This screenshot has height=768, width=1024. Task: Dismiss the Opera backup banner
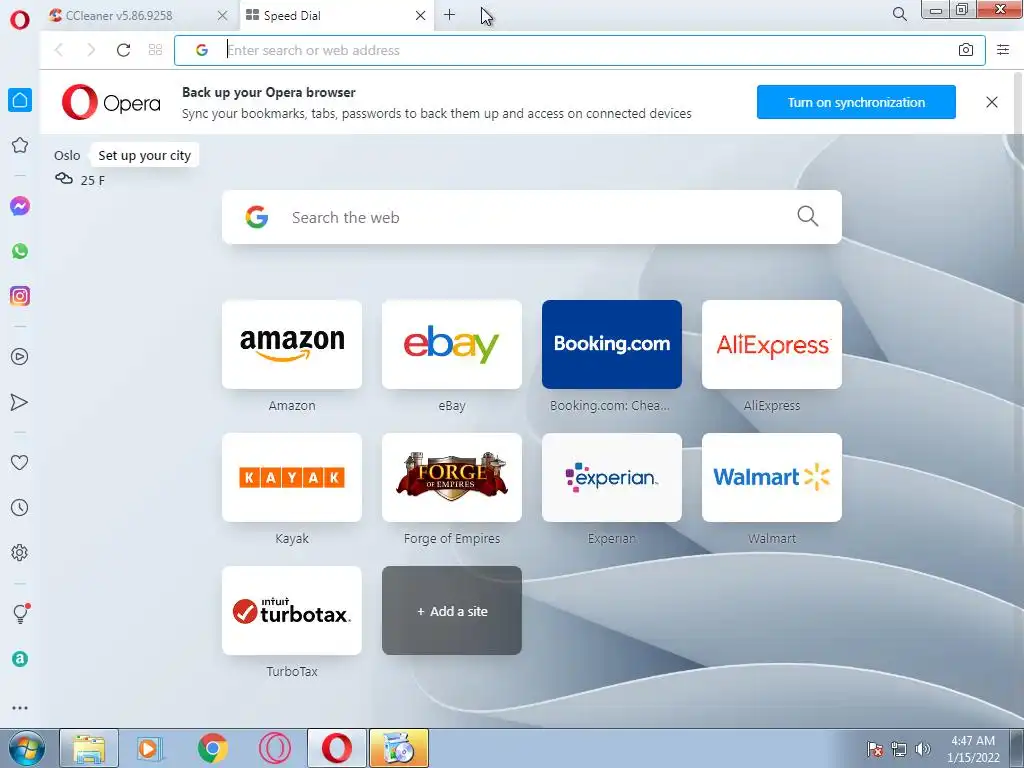point(991,102)
